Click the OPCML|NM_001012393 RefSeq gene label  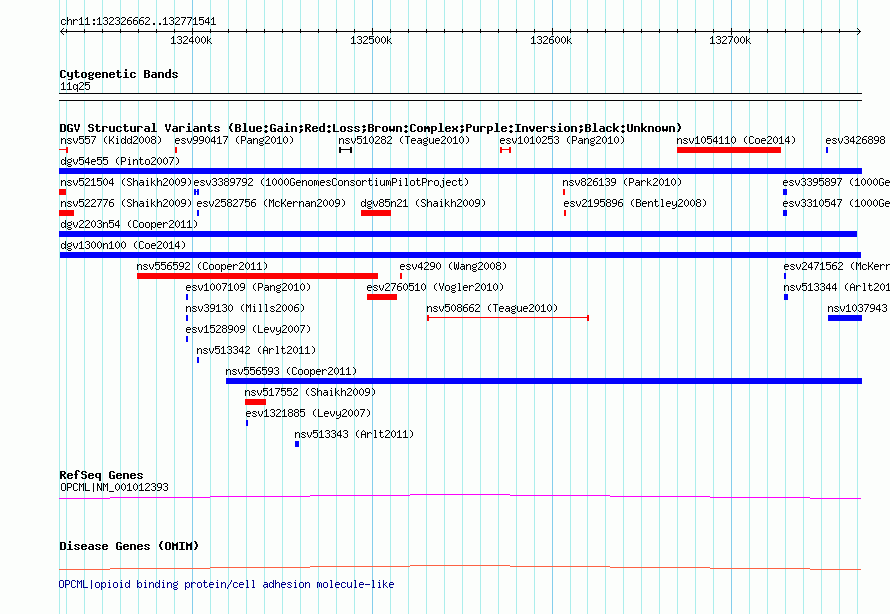[114, 487]
